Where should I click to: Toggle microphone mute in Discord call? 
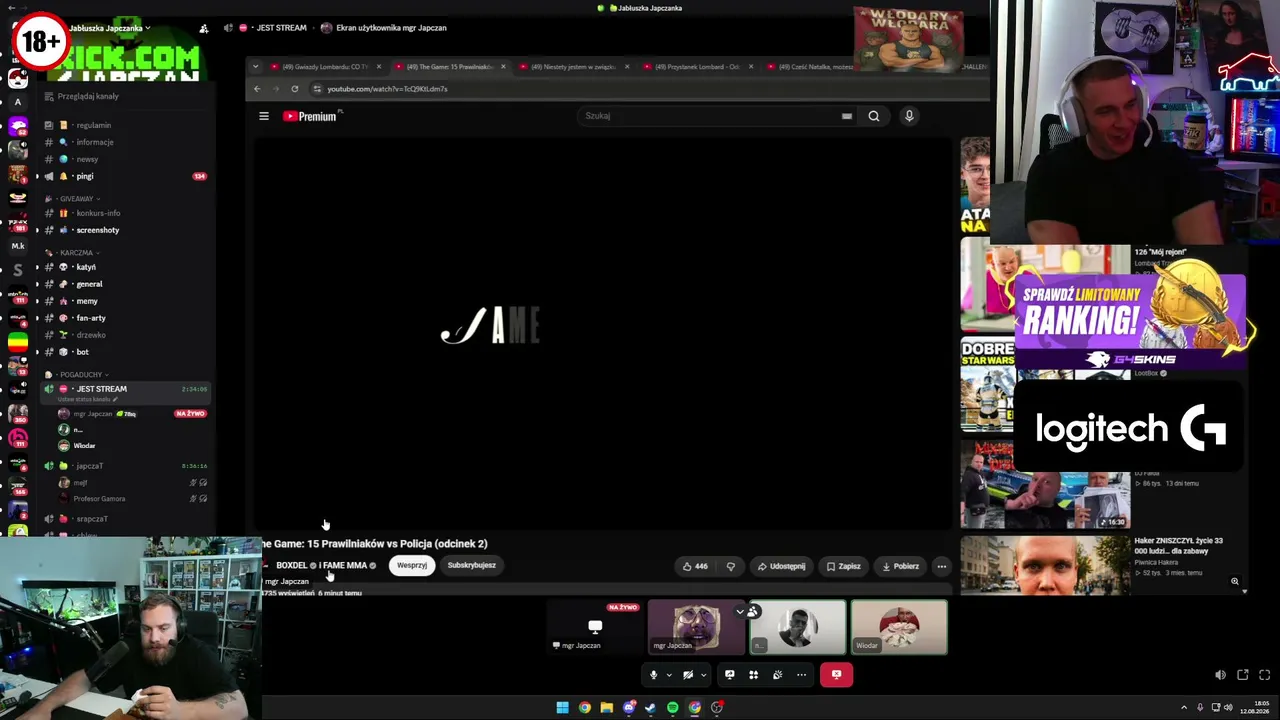(x=653, y=675)
